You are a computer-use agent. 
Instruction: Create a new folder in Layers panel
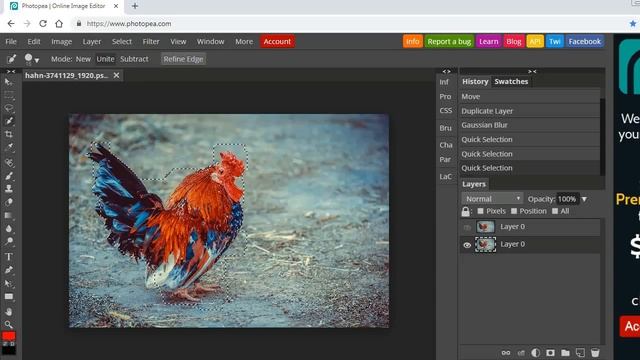565,353
